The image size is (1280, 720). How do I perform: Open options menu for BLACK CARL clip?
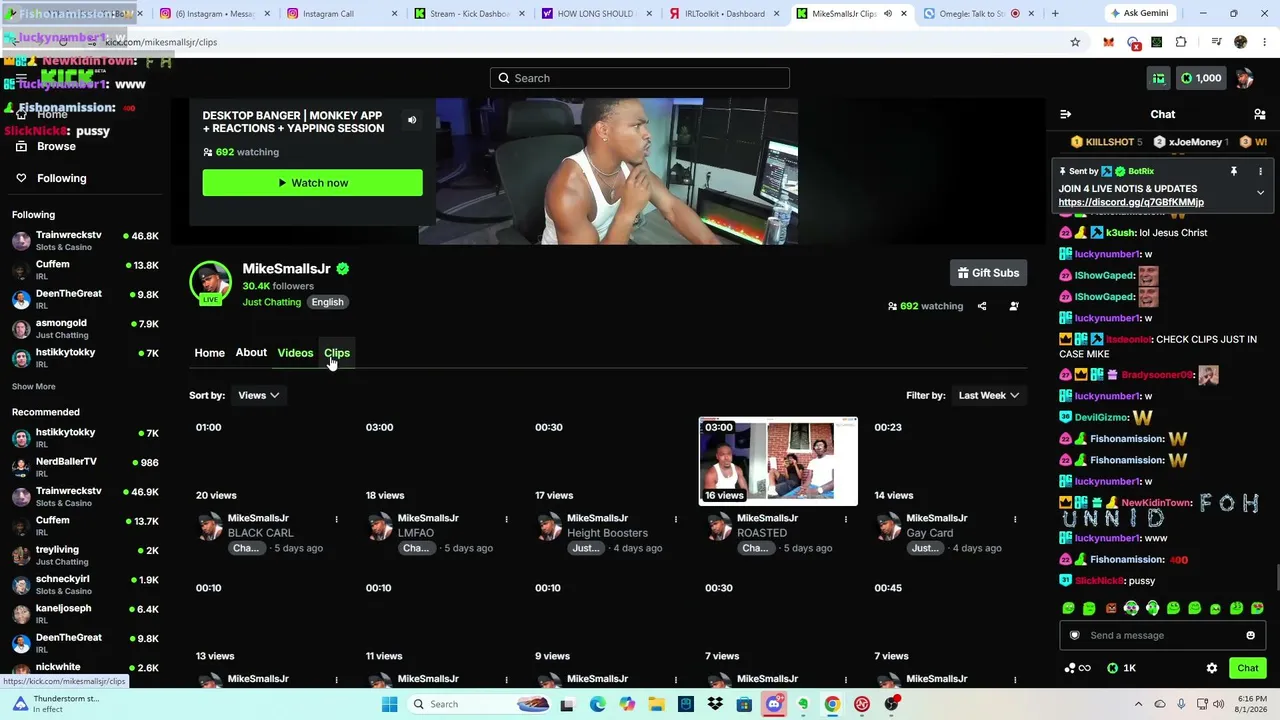tap(336, 519)
